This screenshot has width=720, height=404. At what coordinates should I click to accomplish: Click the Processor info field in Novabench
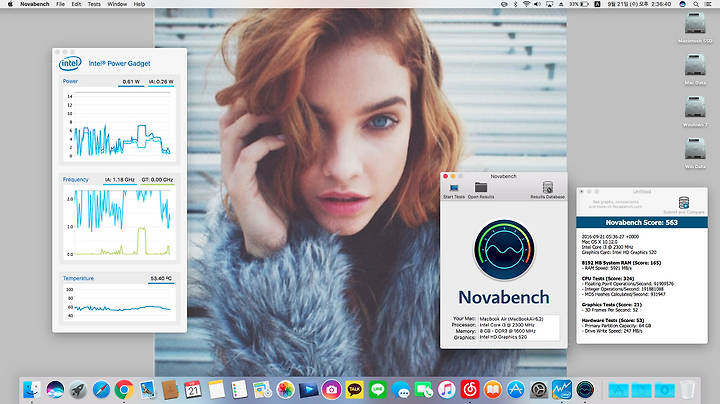[x=519, y=325]
